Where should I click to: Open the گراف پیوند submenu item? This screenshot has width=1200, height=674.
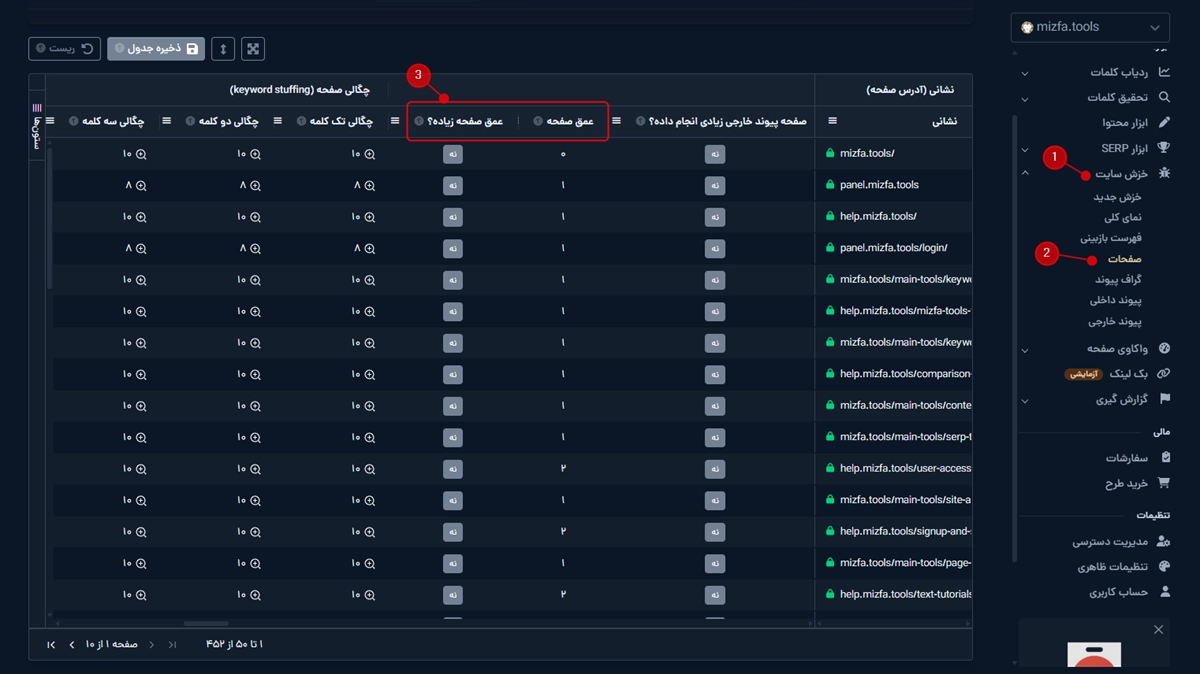pyautogui.click(x=1118, y=280)
